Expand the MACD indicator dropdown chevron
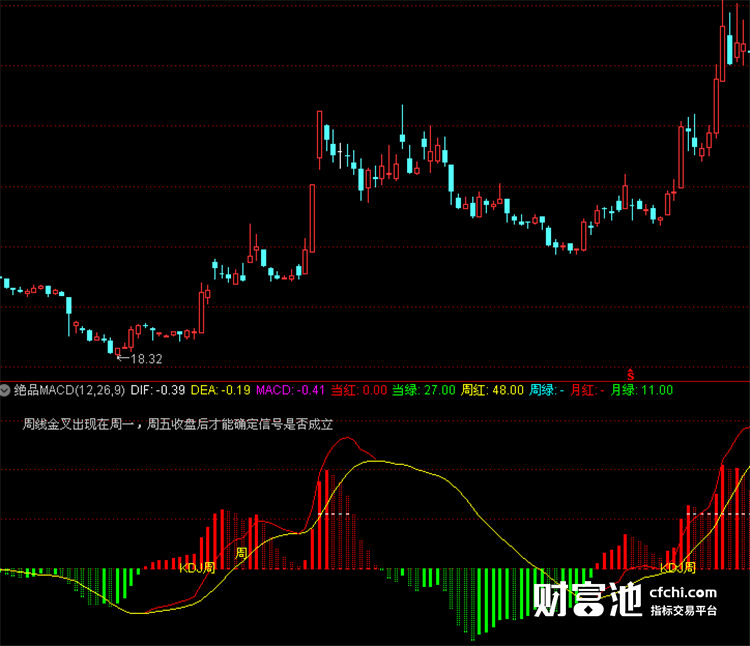 coord(5,390)
